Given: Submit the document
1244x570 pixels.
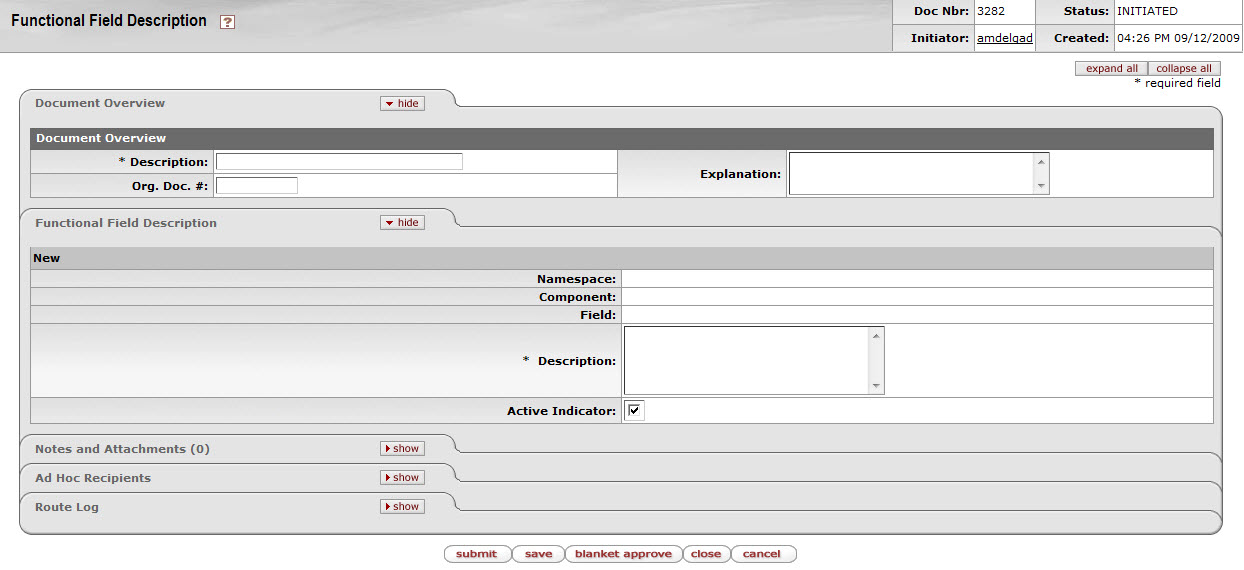Looking at the screenshot, I should click(476, 554).
